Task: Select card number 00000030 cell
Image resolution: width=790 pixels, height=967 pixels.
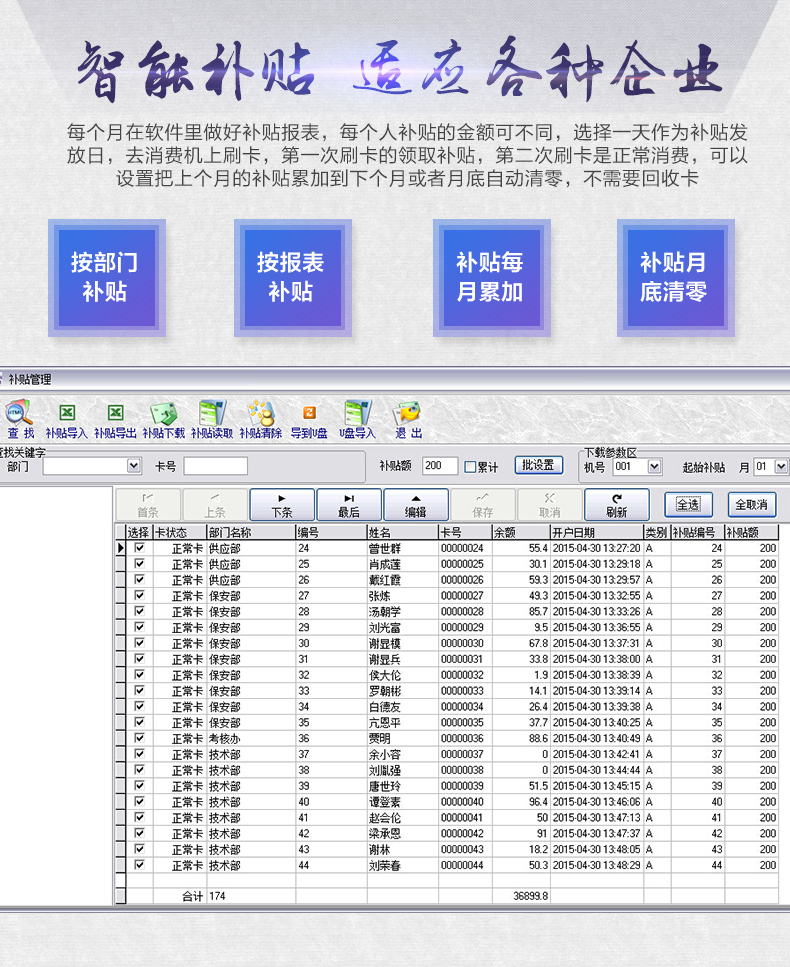Action: click(465, 643)
